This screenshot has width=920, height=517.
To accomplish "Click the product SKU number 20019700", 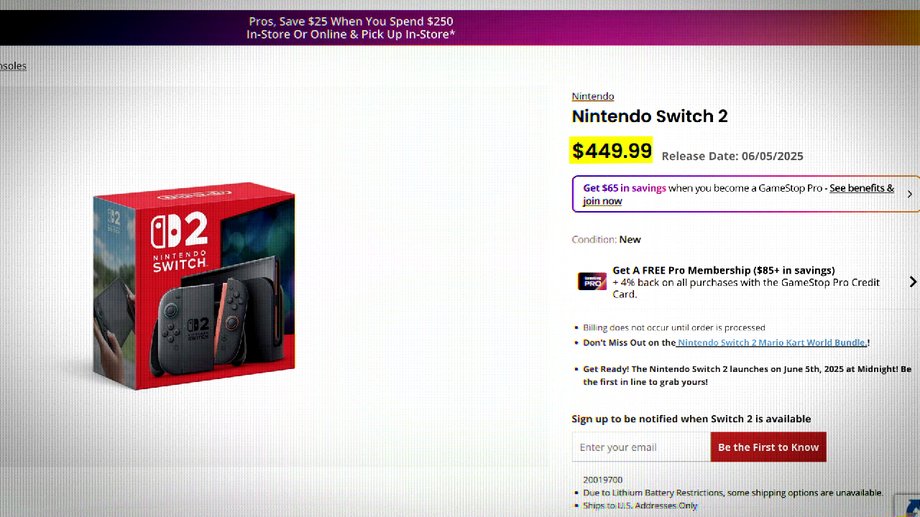I will [x=603, y=479].
